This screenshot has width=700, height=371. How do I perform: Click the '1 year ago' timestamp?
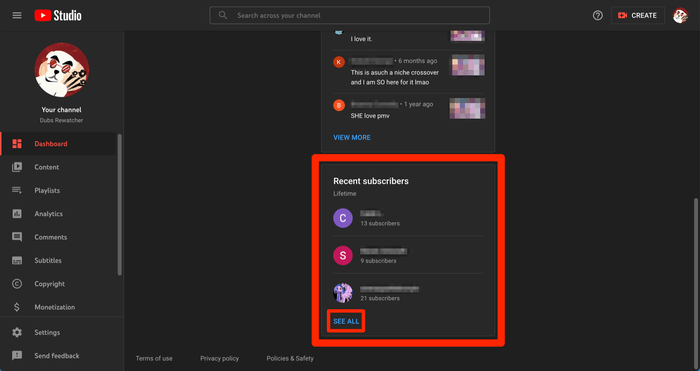tap(418, 104)
